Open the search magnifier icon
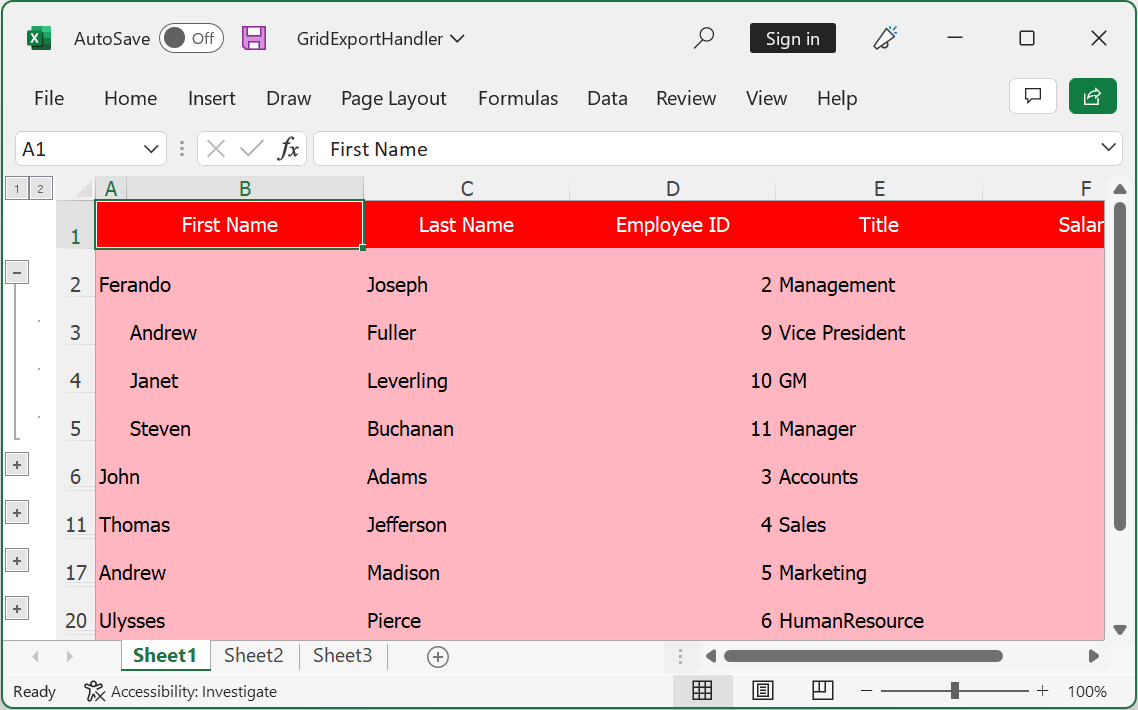 [703, 38]
